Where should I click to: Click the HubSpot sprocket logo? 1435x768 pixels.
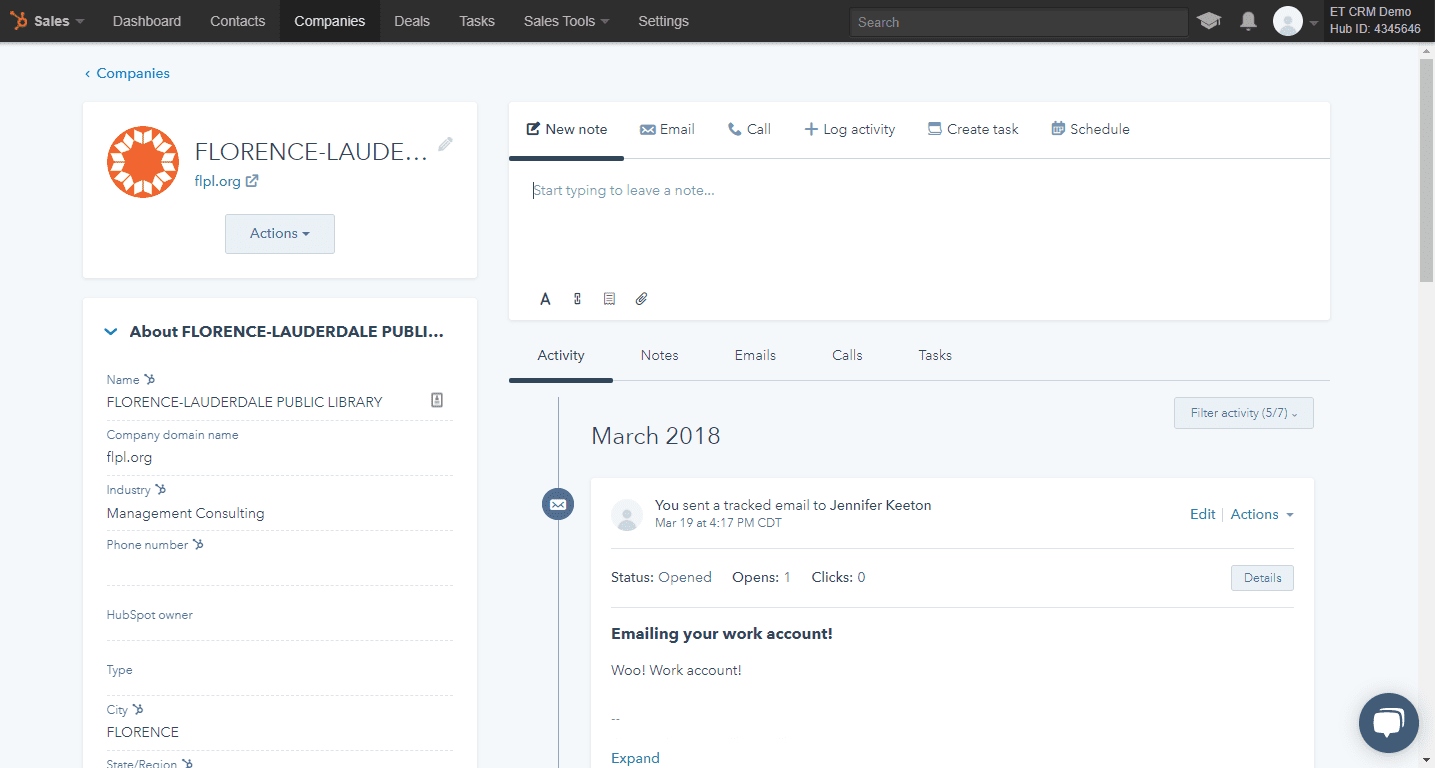pos(19,21)
